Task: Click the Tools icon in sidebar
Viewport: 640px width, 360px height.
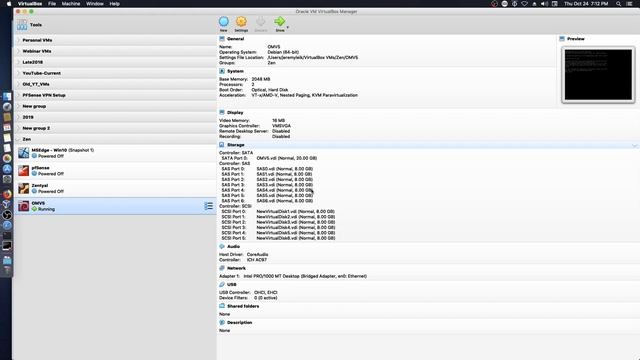Action: point(22,25)
